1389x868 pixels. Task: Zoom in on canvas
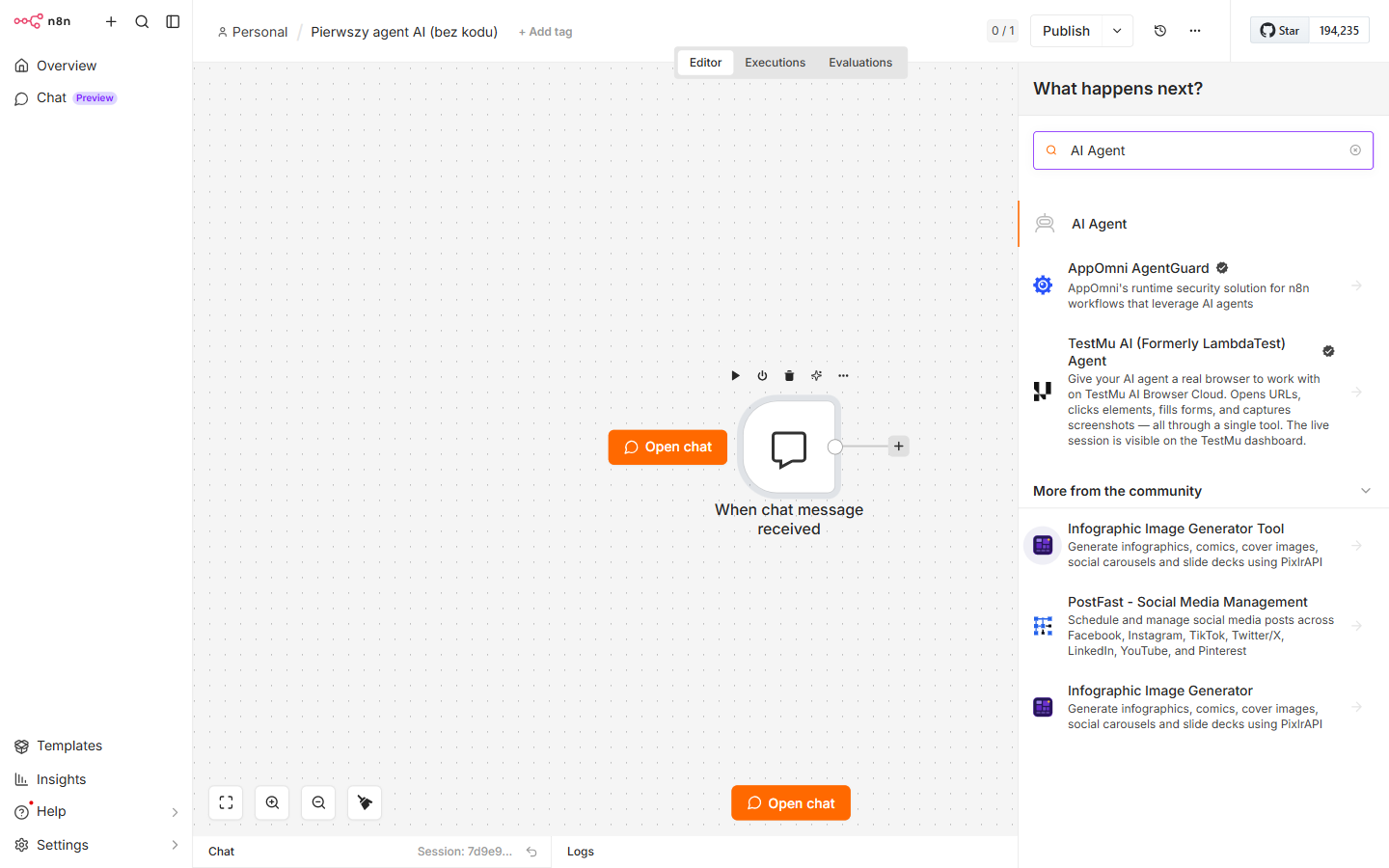pyautogui.click(x=272, y=802)
